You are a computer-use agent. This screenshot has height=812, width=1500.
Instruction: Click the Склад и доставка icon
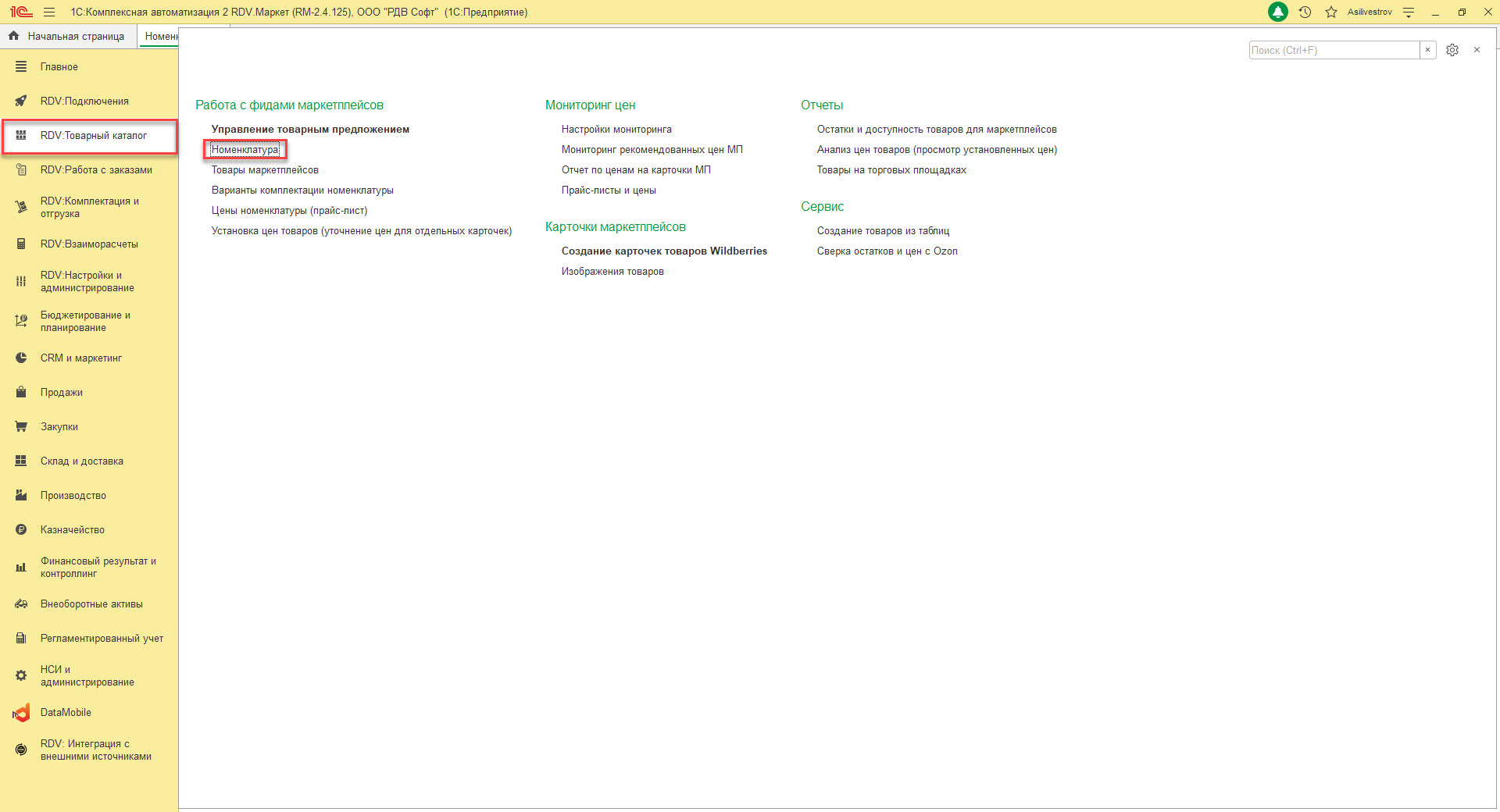point(21,461)
